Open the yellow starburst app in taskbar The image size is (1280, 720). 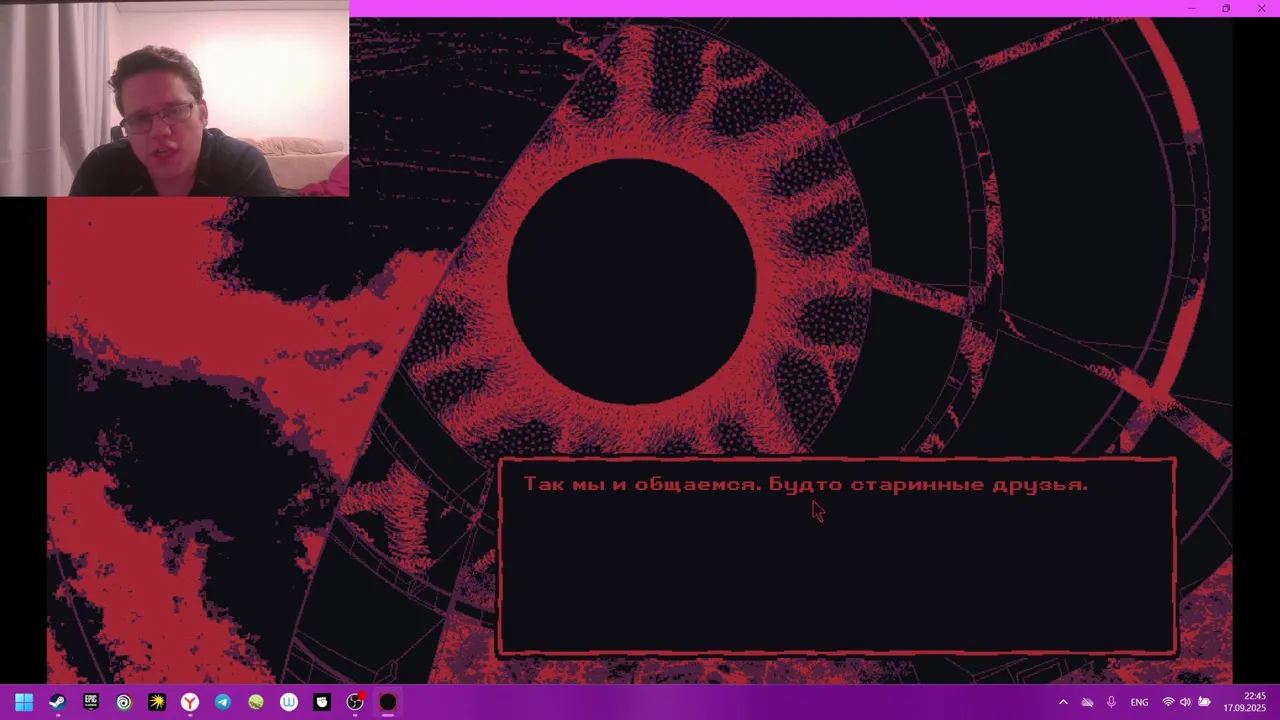pyautogui.click(x=157, y=702)
